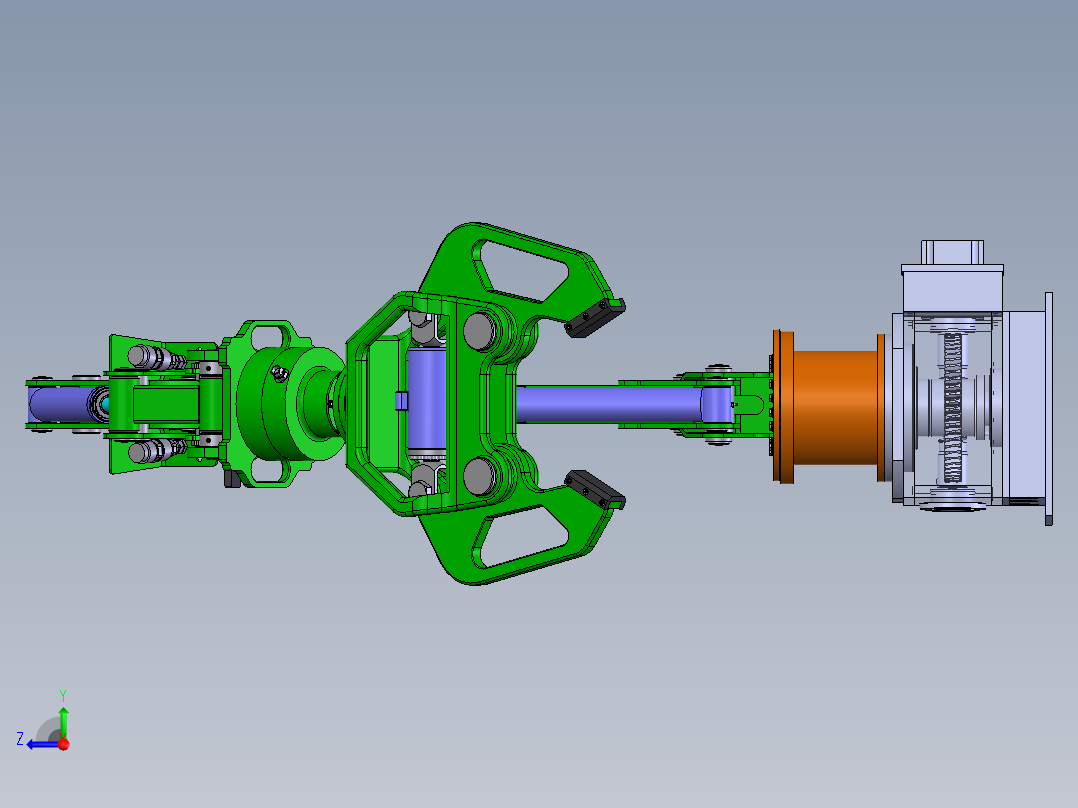Click the red X axis dot on the triad

[x=64, y=744]
